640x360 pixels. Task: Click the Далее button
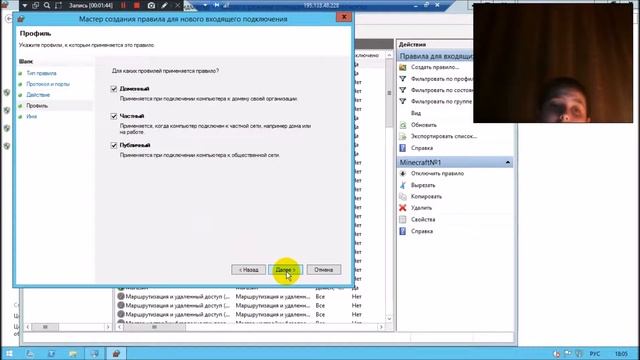(285, 270)
